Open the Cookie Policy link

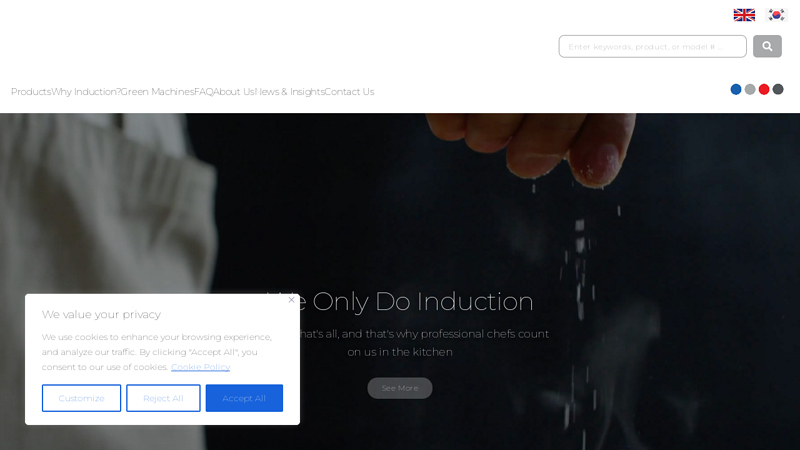click(x=201, y=367)
